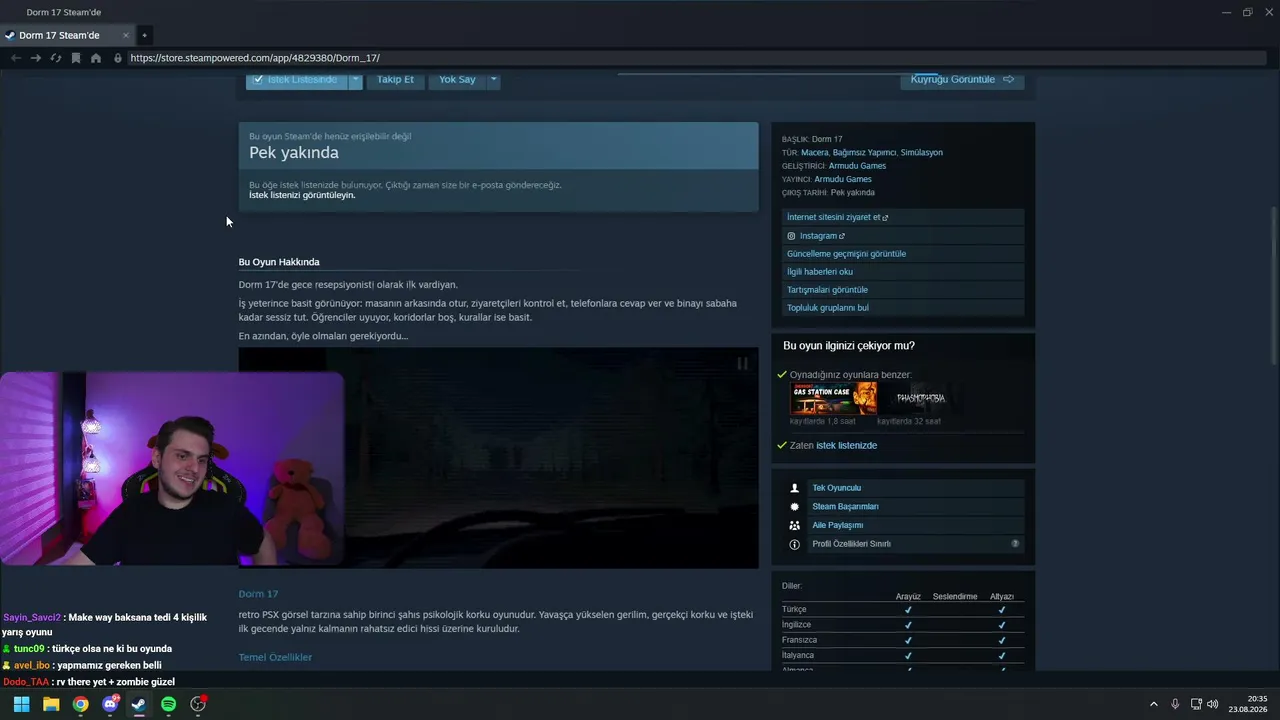Image resolution: width=1280 pixels, height=720 pixels.
Task: View update history via Güncelleme geçmişini görüntüle
Action: (x=903, y=254)
